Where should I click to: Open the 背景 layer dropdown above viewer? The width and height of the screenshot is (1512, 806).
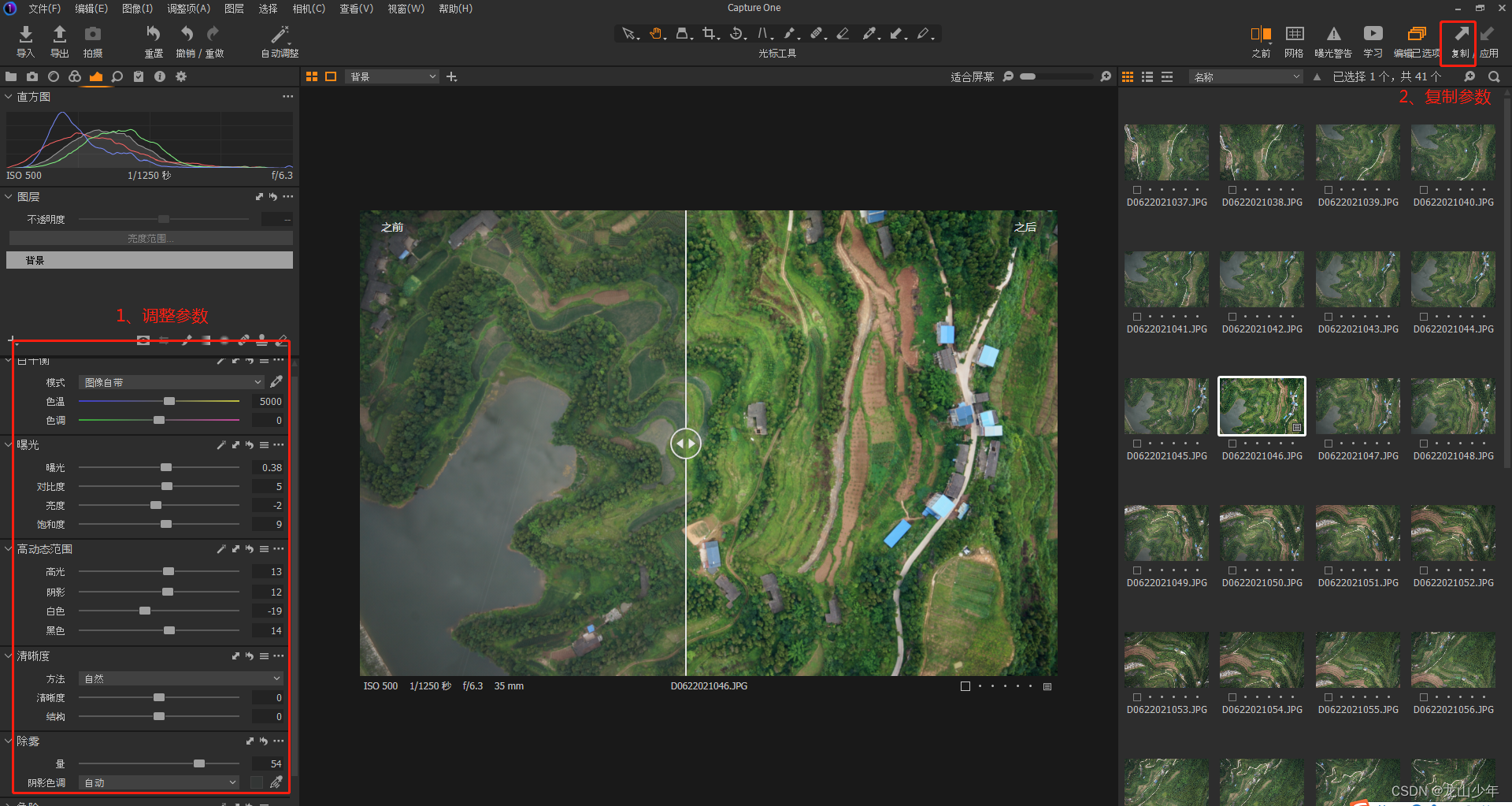(x=391, y=76)
